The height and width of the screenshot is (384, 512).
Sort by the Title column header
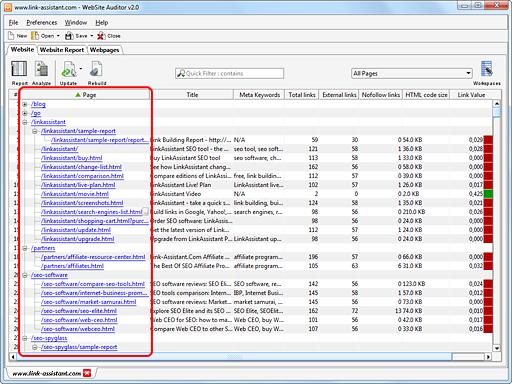pyautogui.click(x=192, y=95)
